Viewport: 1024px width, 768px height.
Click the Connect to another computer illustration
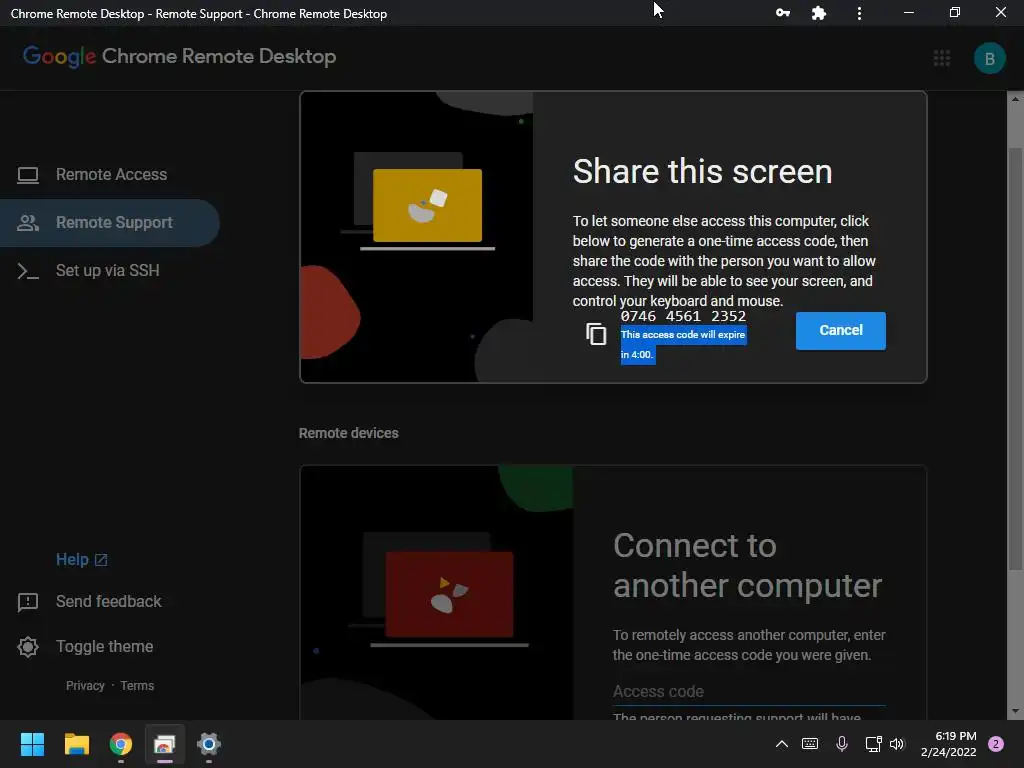click(437, 593)
